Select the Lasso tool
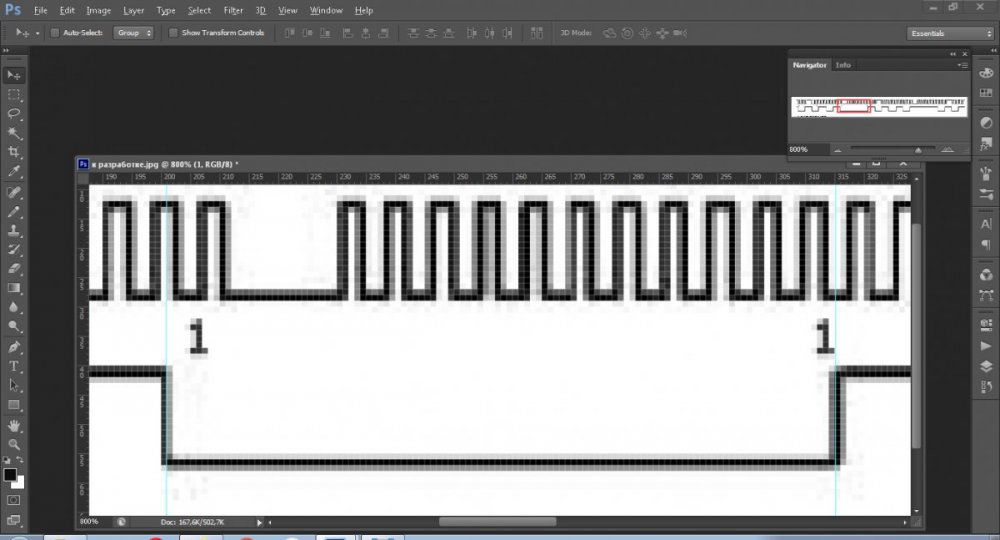The image size is (1000, 540). click(x=13, y=114)
